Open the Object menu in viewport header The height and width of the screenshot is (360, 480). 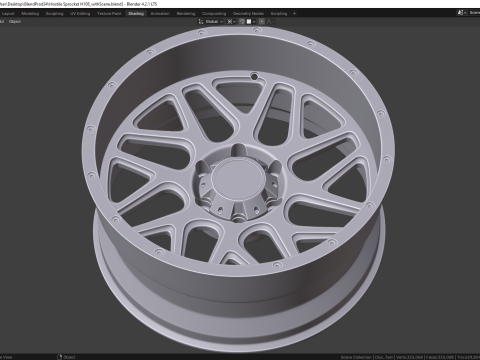(x=15, y=22)
